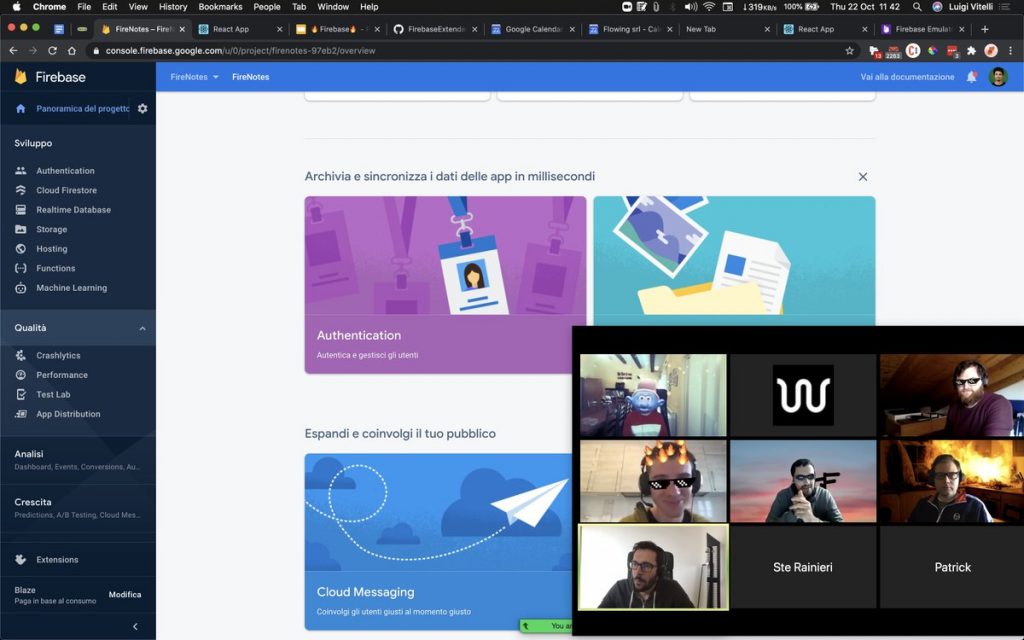Open the FireNotes project dropdown

(x=194, y=77)
